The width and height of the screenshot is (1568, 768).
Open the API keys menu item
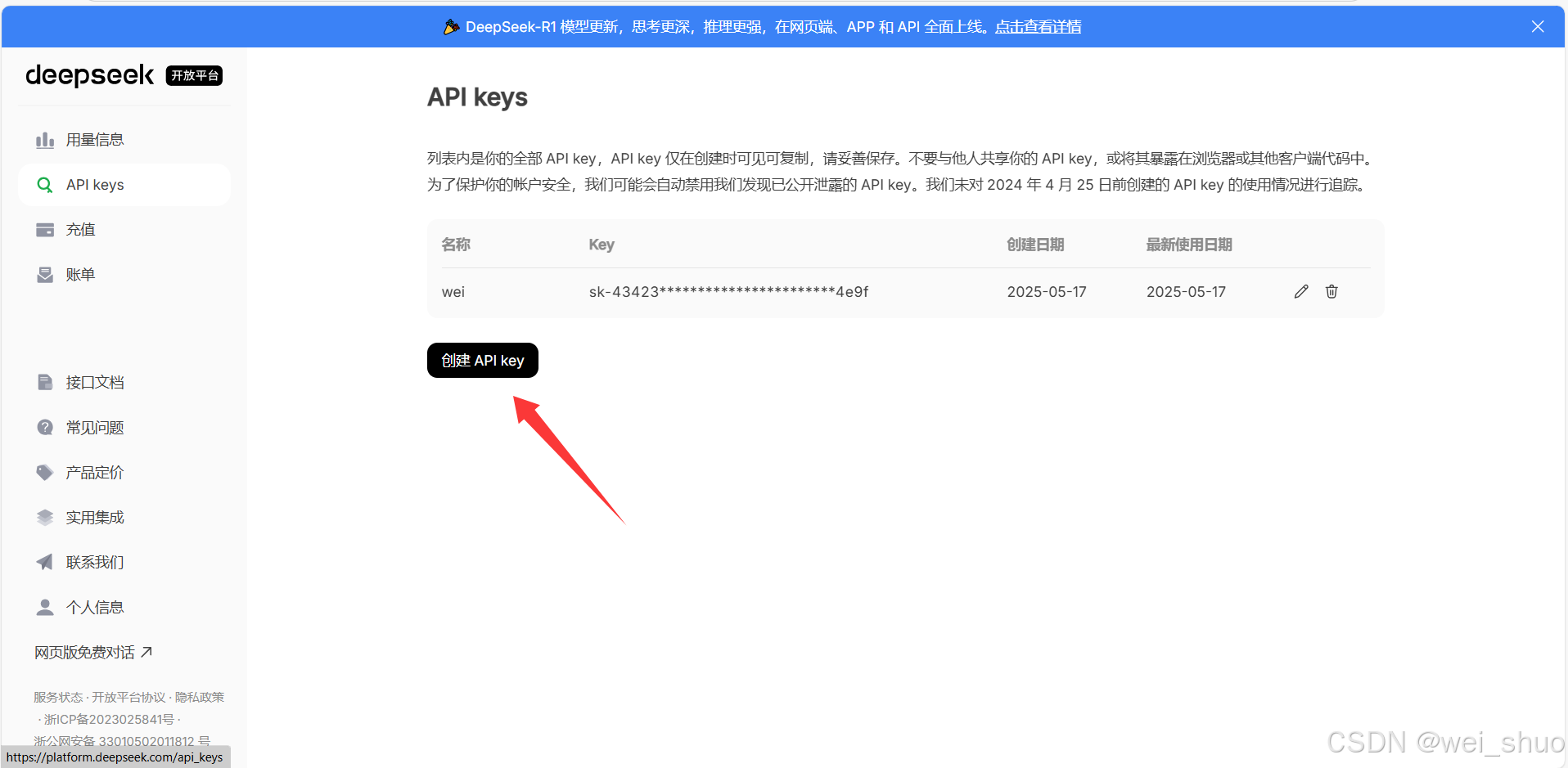tap(124, 185)
